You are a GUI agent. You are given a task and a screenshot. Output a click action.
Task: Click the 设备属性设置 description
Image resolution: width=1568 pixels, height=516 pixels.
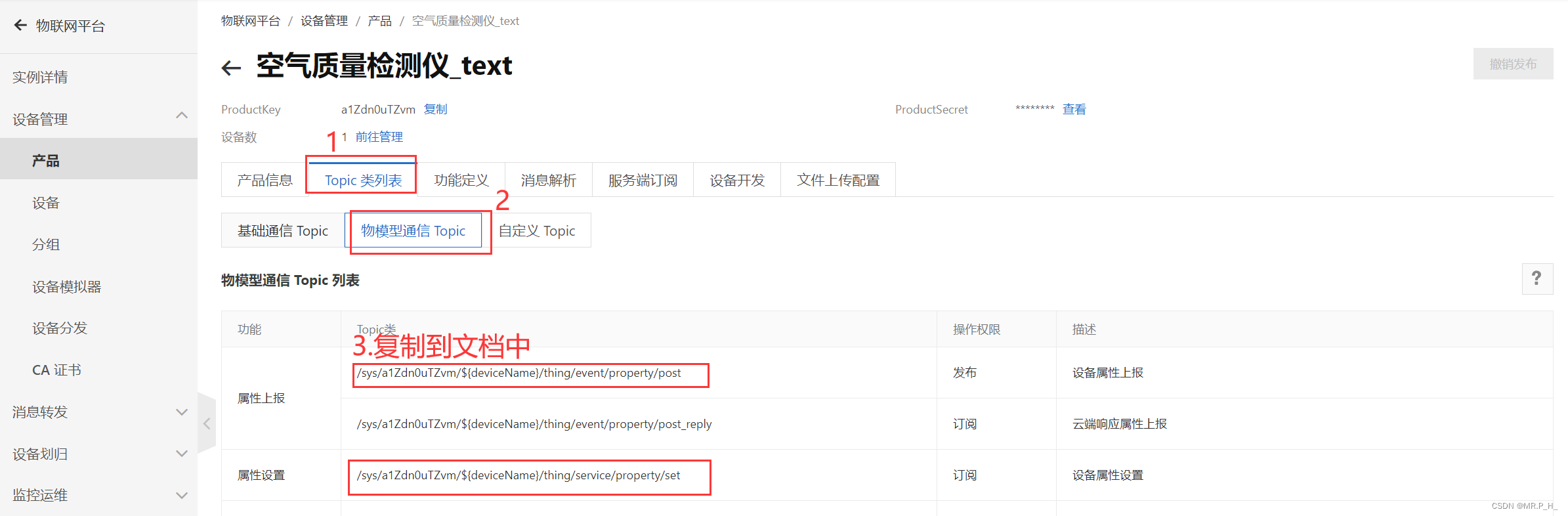(1108, 475)
